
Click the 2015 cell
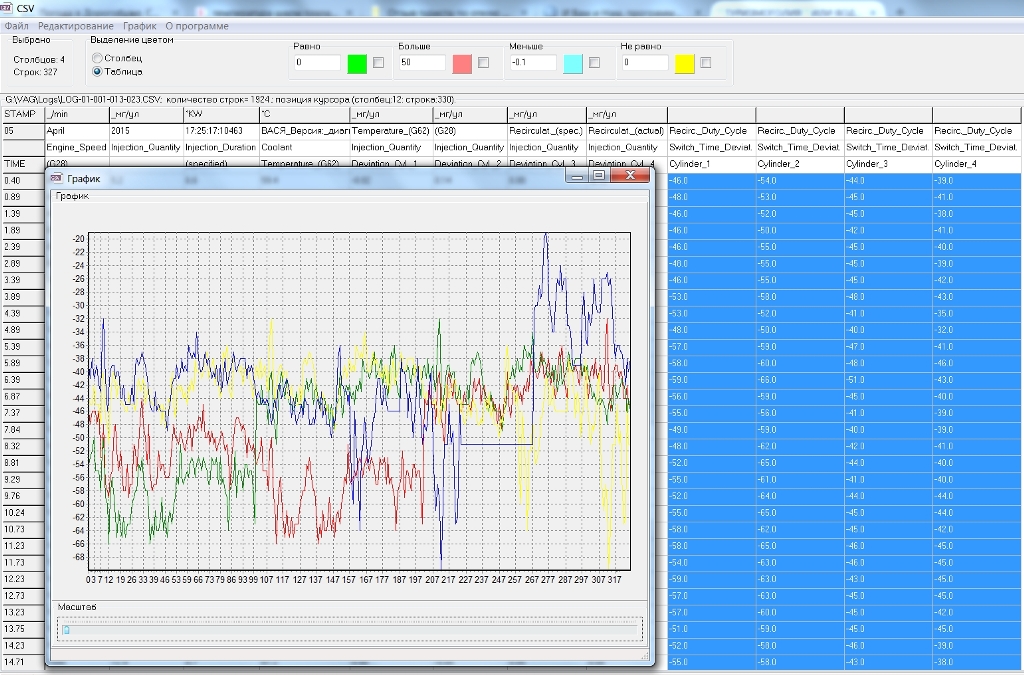[146, 131]
